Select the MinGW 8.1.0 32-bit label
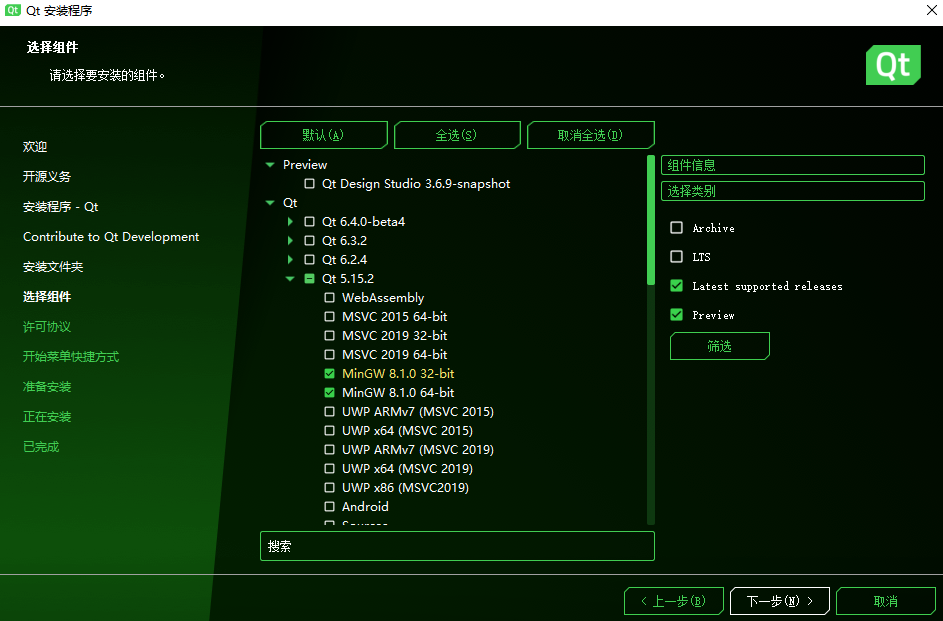The height and width of the screenshot is (621, 943). (398, 373)
